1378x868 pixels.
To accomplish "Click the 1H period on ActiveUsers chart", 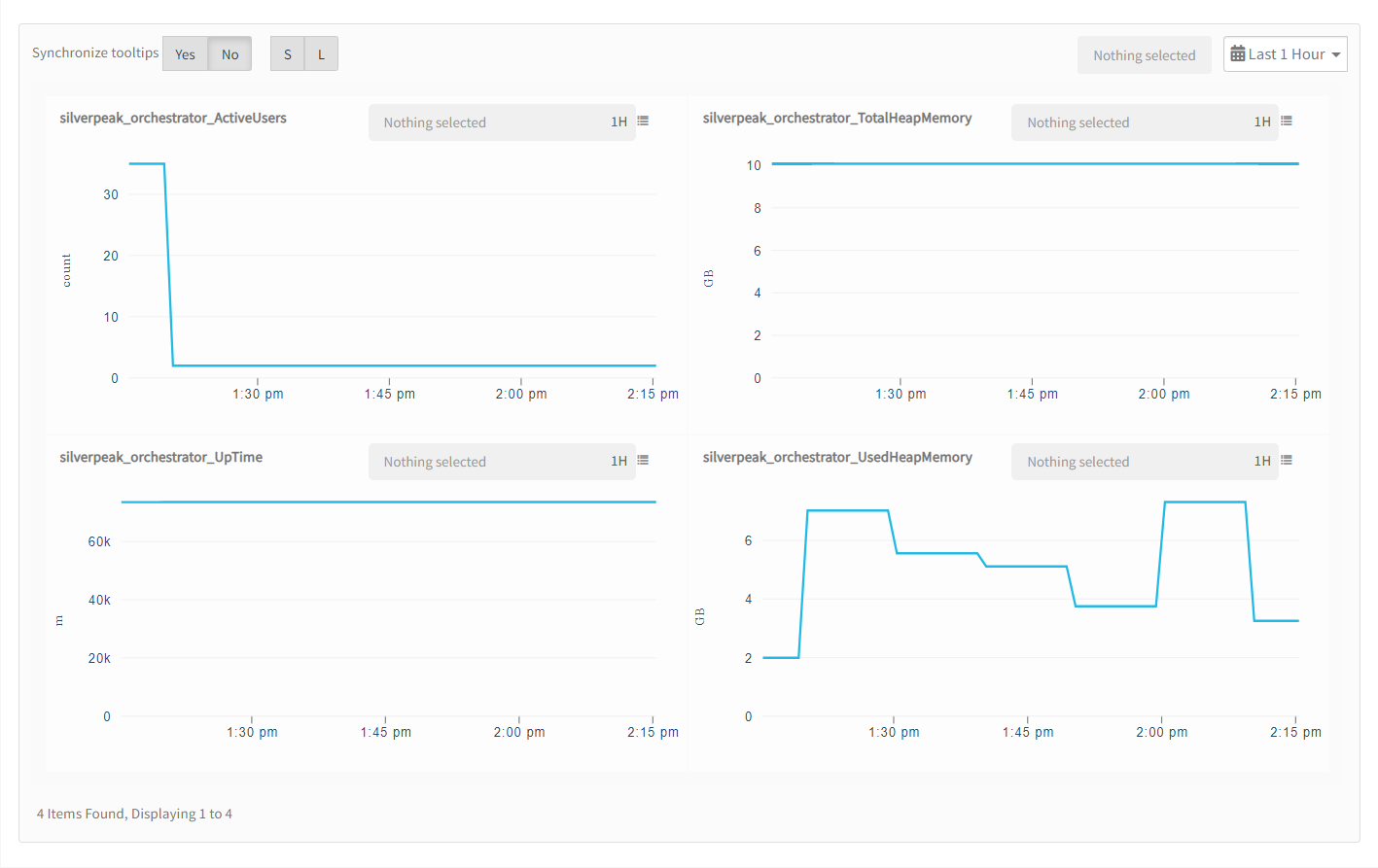I will pyautogui.click(x=619, y=122).
